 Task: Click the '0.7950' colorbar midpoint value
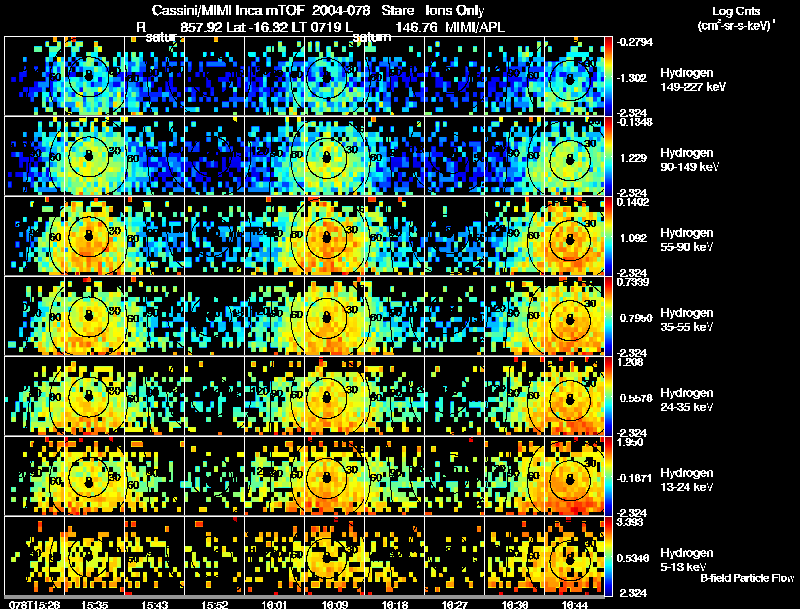point(636,318)
